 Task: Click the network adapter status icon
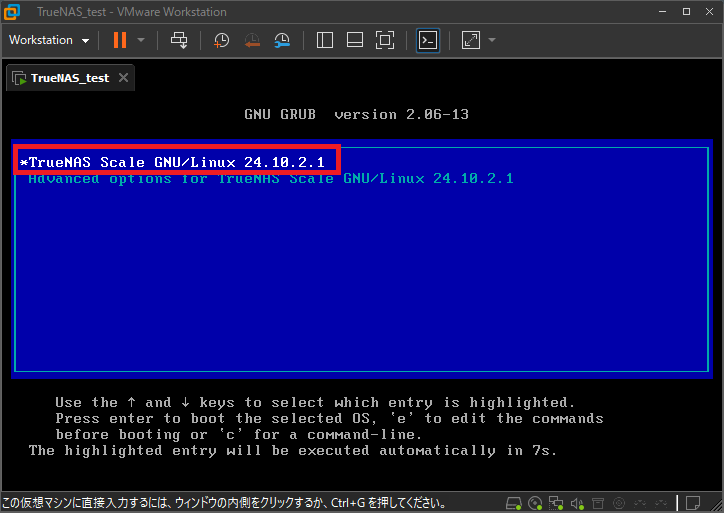click(x=555, y=503)
